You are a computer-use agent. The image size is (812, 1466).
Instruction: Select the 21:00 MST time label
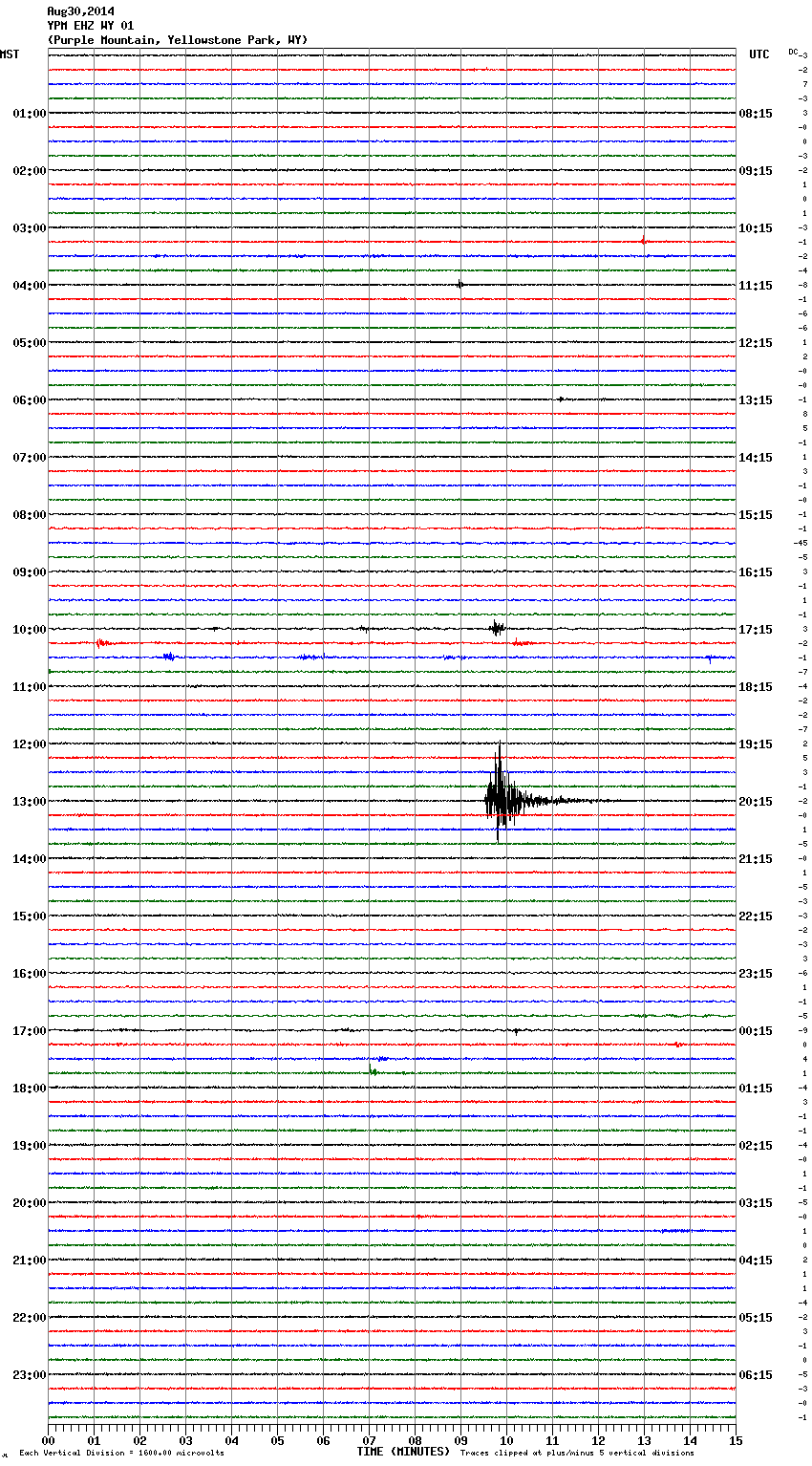30,1261
